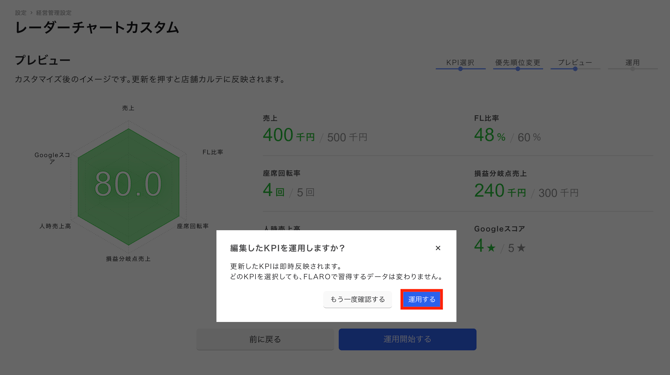Close the KPI confirmation dialog with X
This screenshot has width=670, height=375.
(438, 248)
